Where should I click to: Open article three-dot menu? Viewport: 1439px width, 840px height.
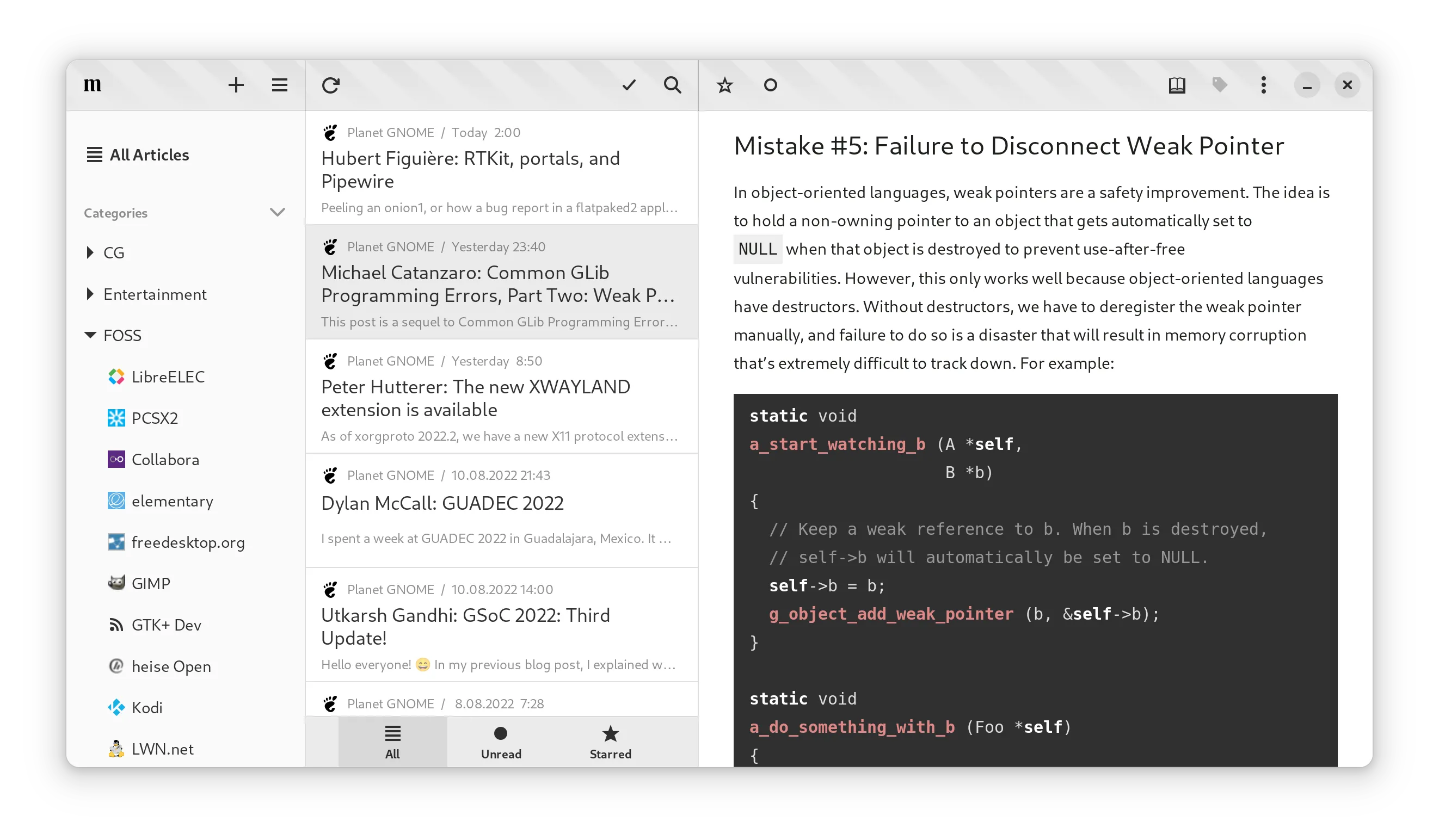[x=1263, y=85]
